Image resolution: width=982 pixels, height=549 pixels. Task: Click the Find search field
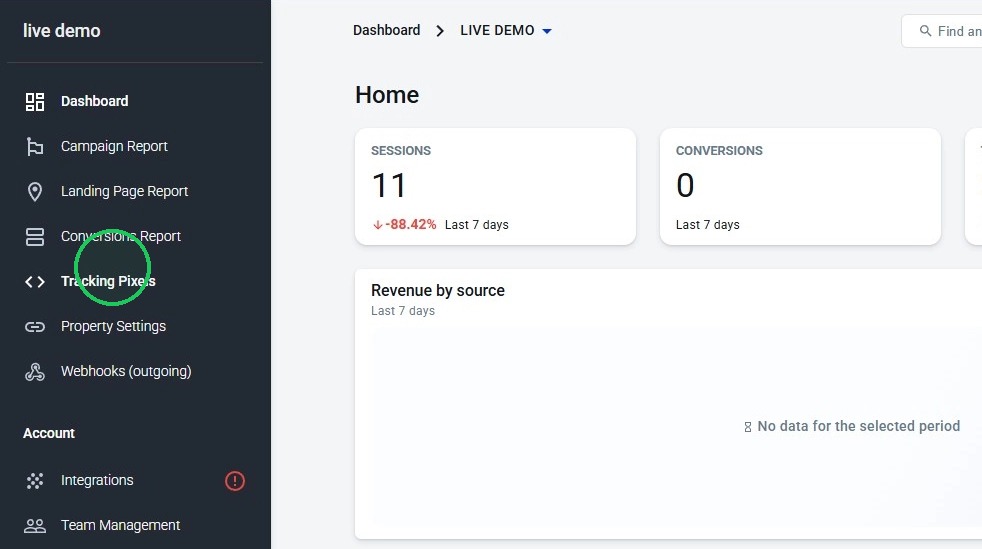pyautogui.click(x=942, y=31)
